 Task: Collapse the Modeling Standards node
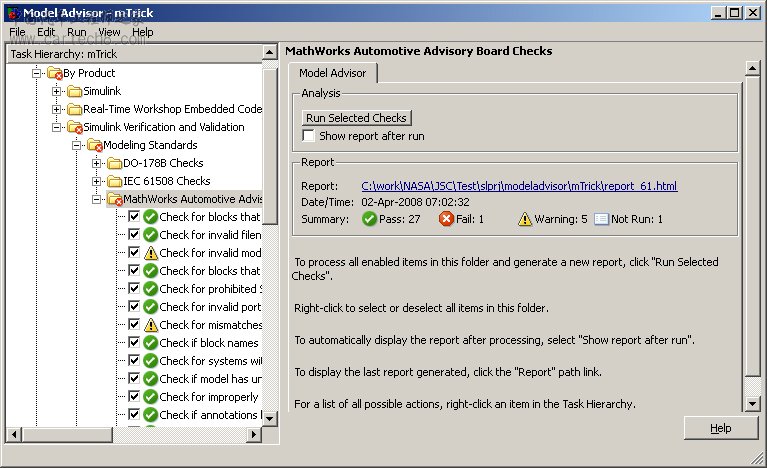[76, 145]
